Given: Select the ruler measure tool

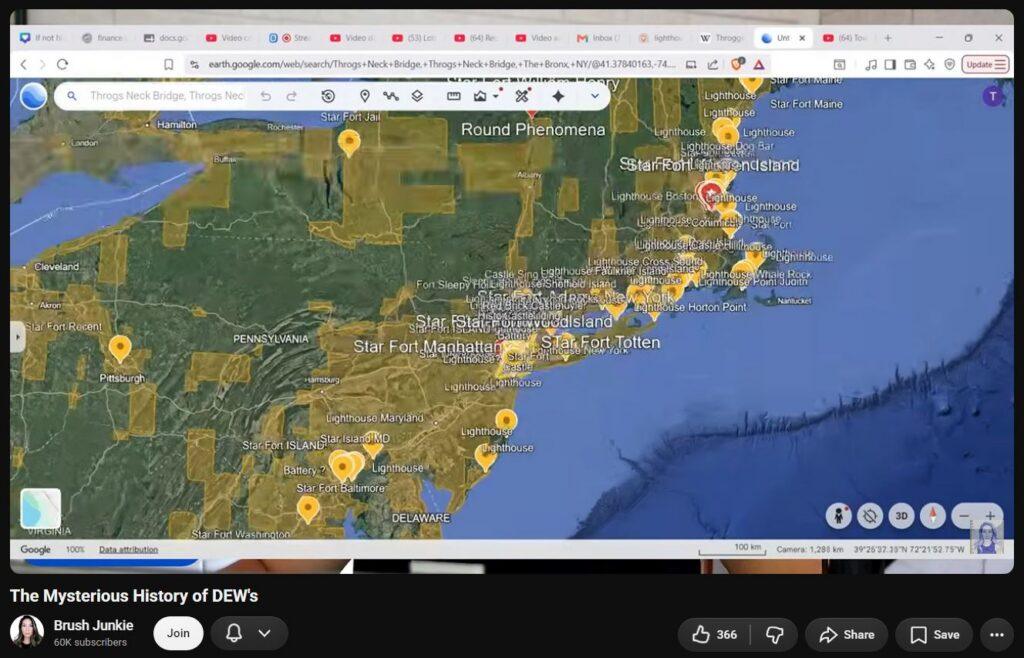Looking at the screenshot, I should coord(454,96).
